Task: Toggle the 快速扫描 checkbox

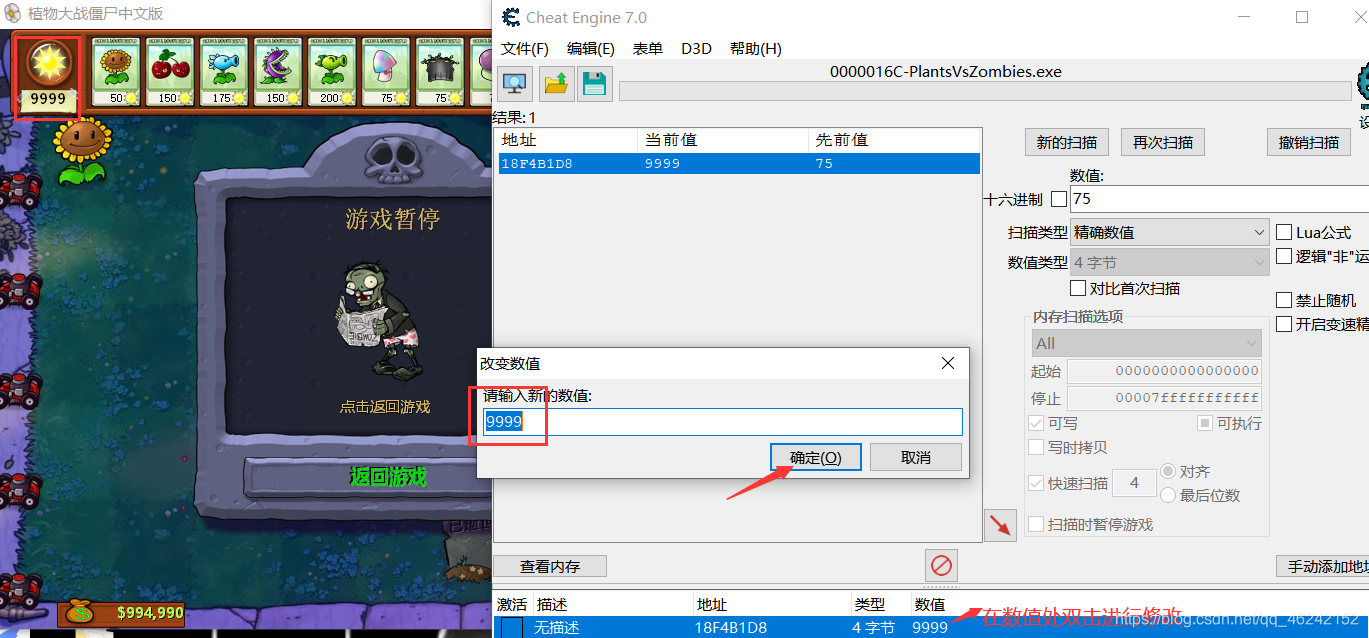Action: click(x=1036, y=483)
